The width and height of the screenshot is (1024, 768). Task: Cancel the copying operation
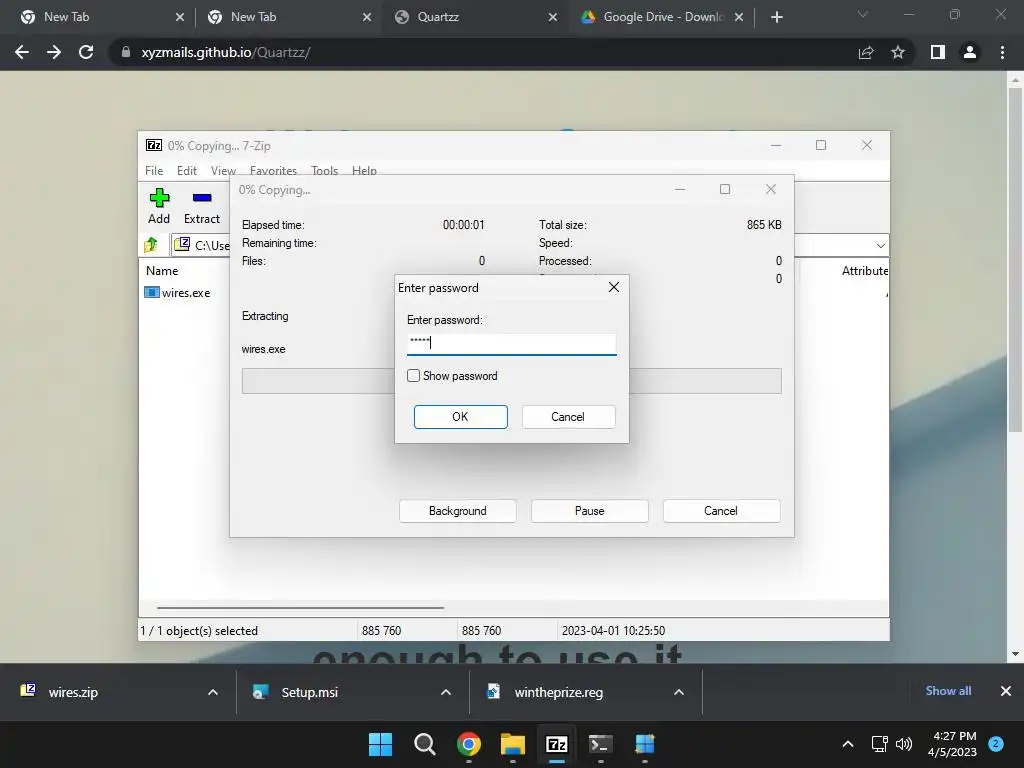coord(721,511)
